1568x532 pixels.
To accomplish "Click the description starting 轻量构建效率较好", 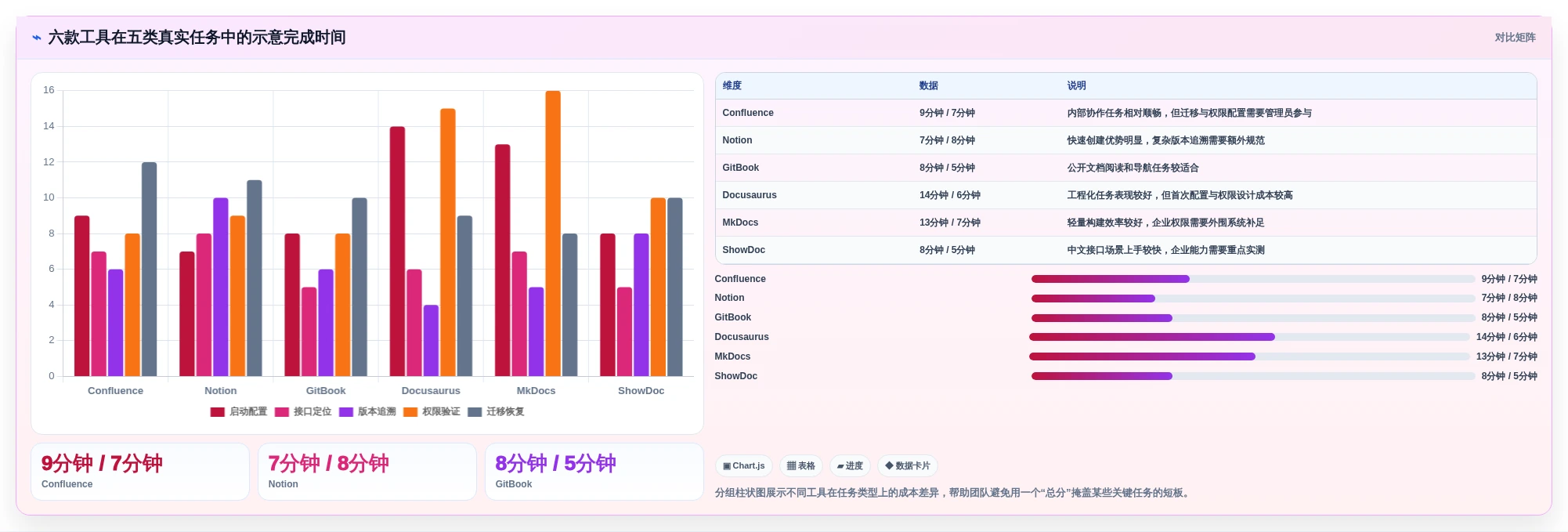I will pos(1165,223).
